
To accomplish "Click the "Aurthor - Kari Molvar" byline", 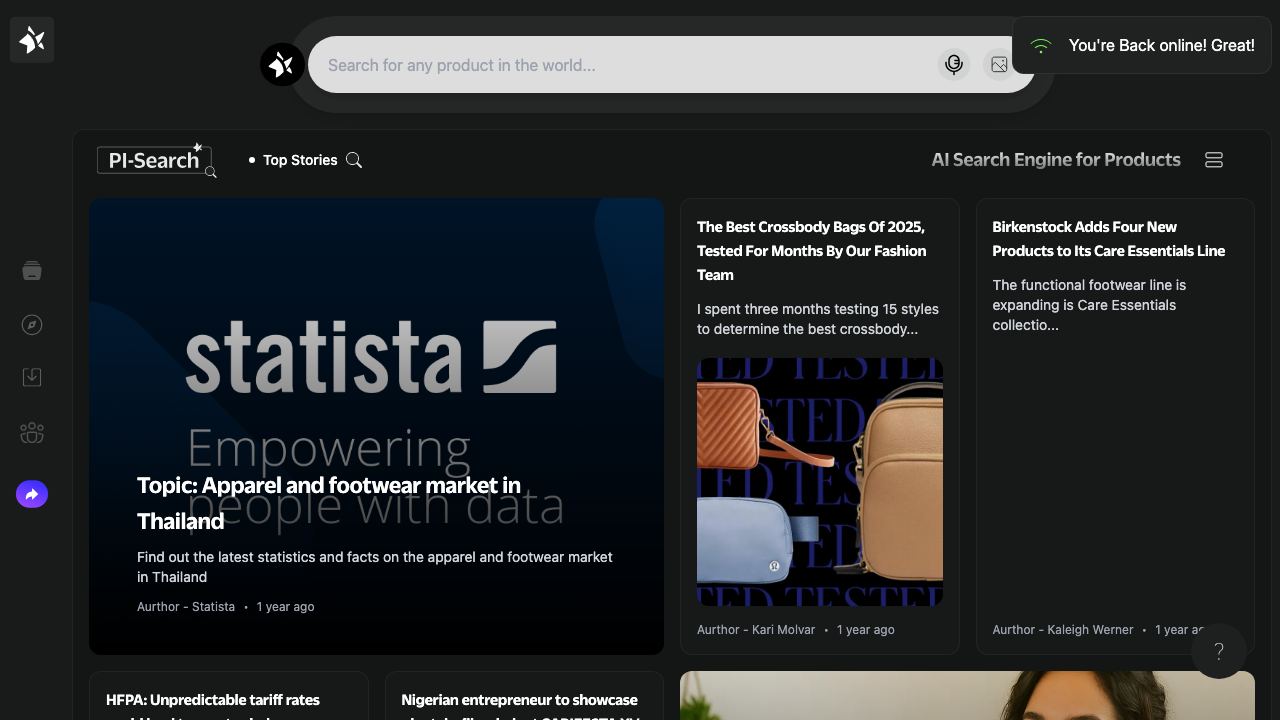I will point(756,630).
